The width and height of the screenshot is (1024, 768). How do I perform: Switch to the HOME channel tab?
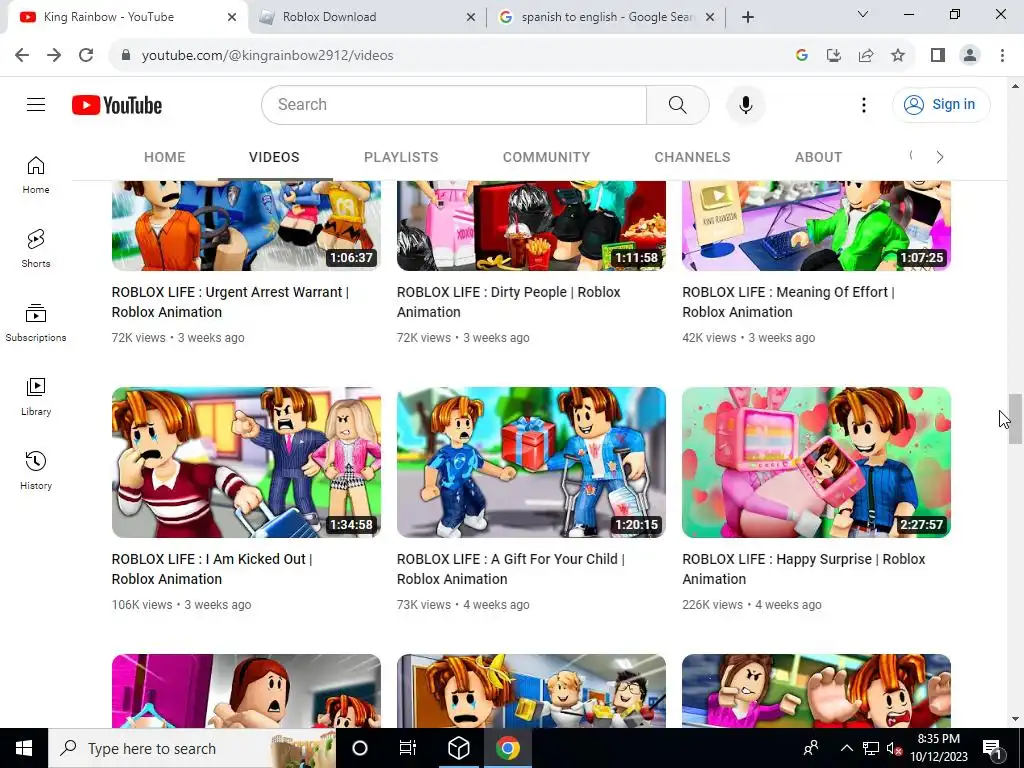pyautogui.click(x=165, y=157)
